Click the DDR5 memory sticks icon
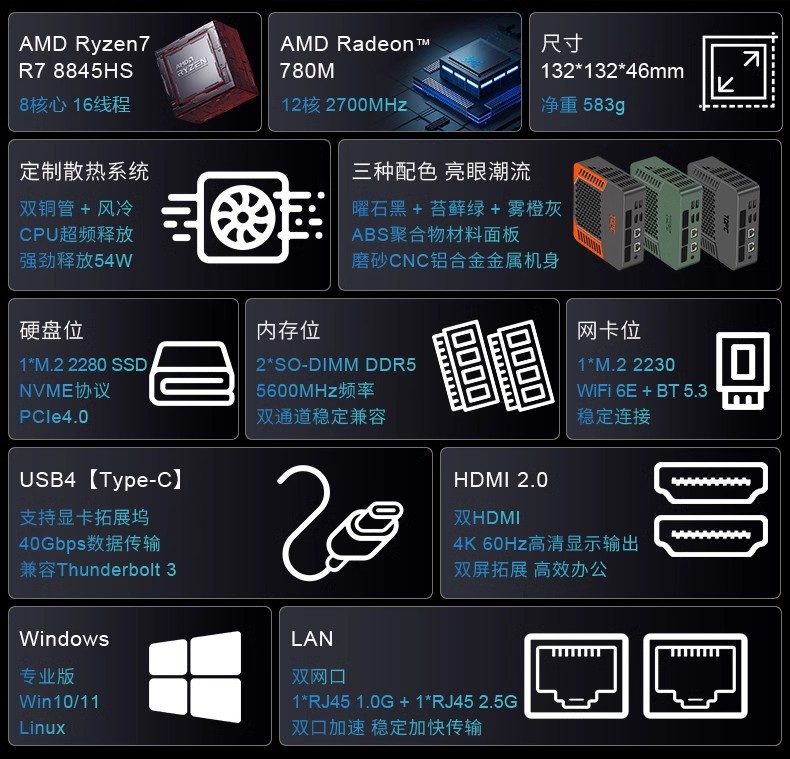 point(493,366)
